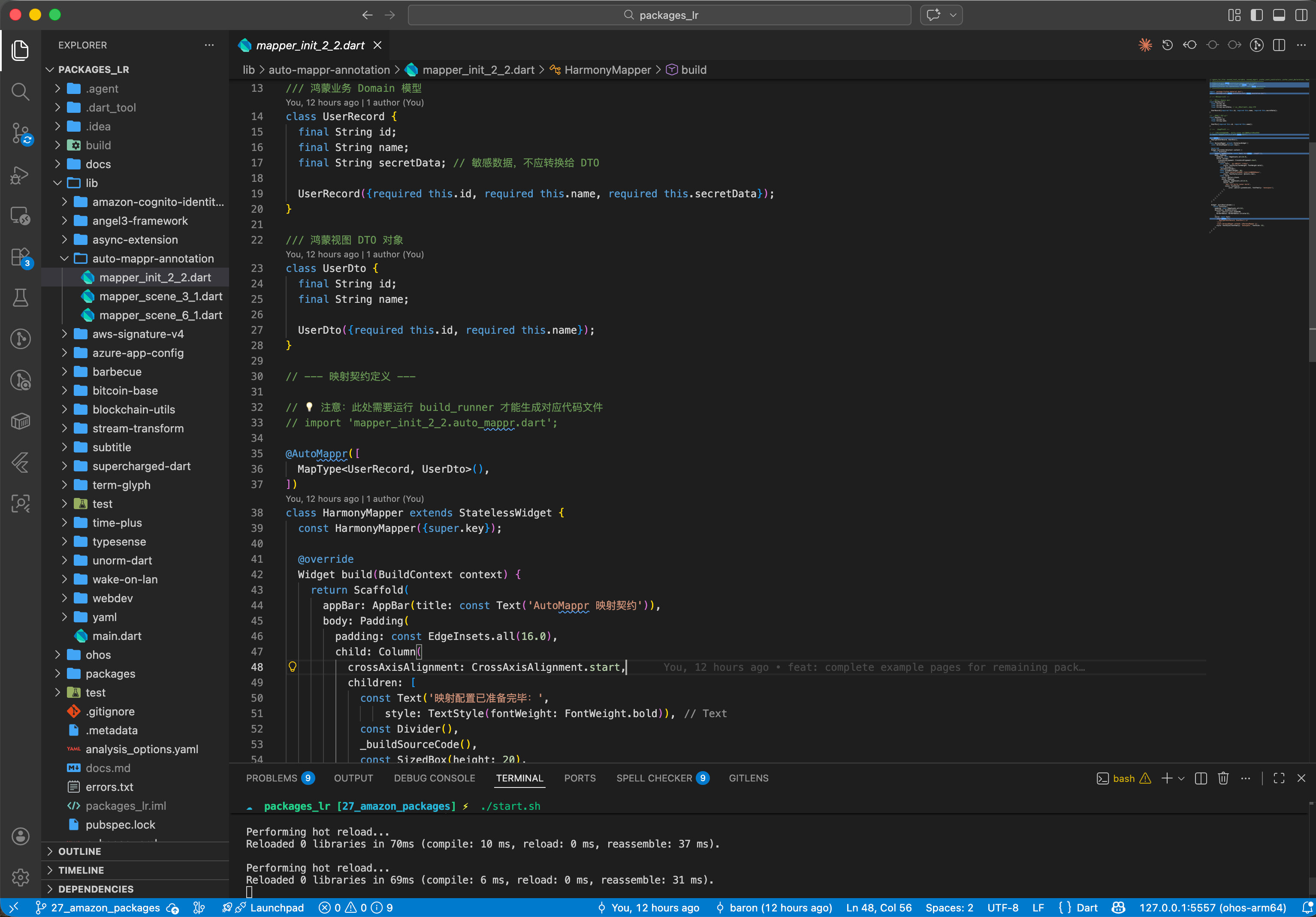Switch to the PORTS tab
Viewport: 1316px width, 917px height.
[580, 778]
